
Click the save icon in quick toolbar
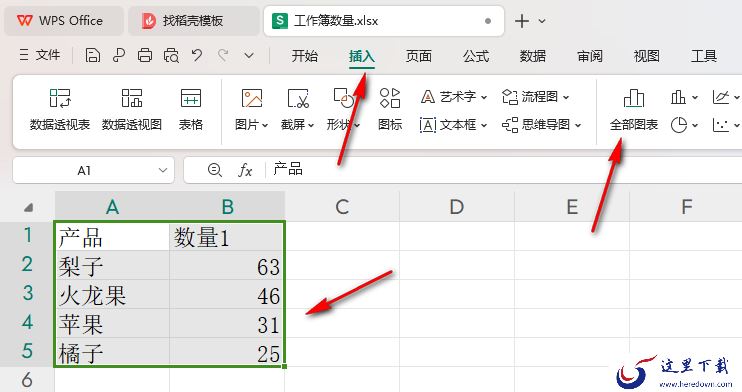93,56
